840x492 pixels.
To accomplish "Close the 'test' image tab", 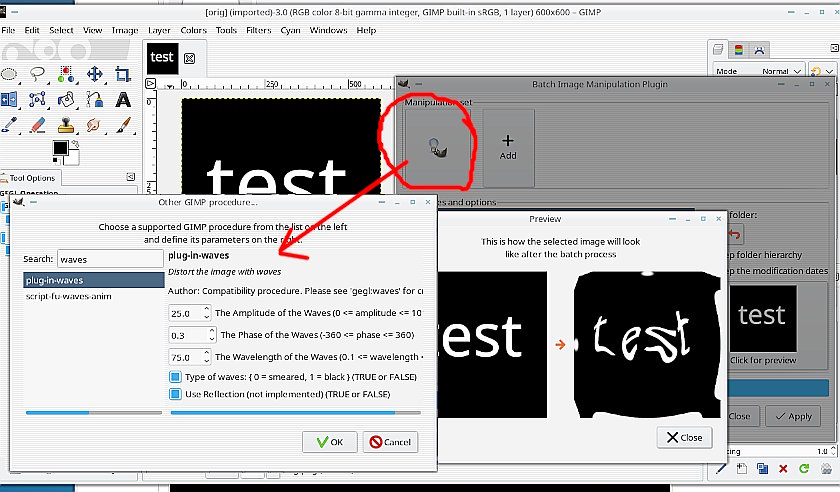I will pyautogui.click(x=189, y=58).
